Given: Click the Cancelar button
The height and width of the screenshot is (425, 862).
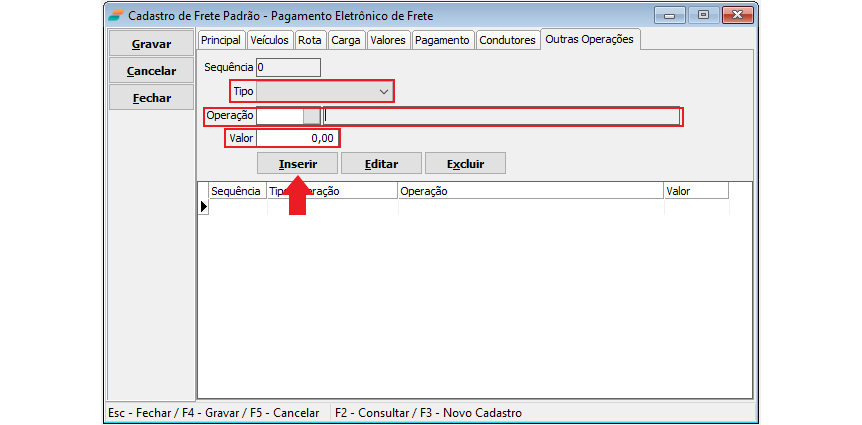Looking at the screenshot, I should [151, 71].
